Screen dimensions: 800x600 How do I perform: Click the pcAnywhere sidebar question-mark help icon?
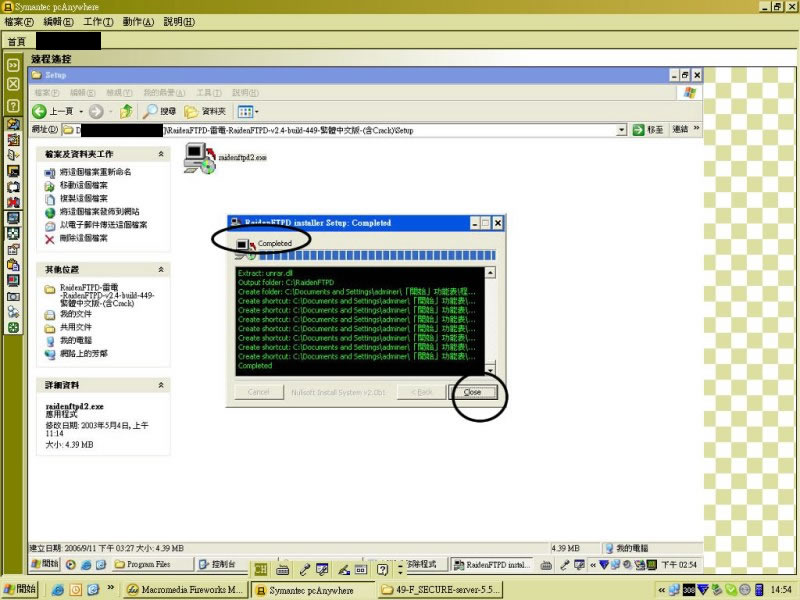click(x=13, y=106)
